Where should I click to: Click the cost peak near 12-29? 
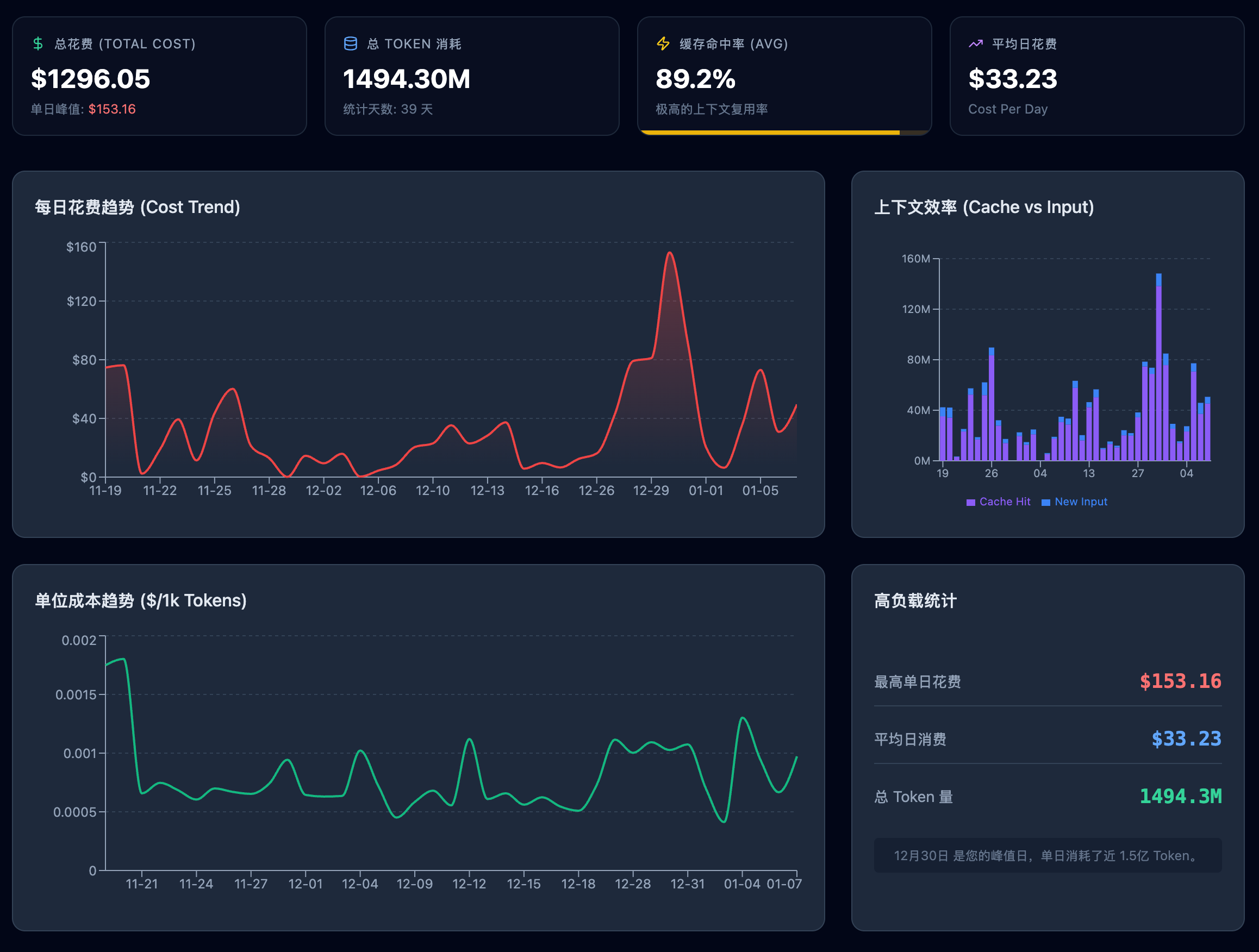coord(670,253)
